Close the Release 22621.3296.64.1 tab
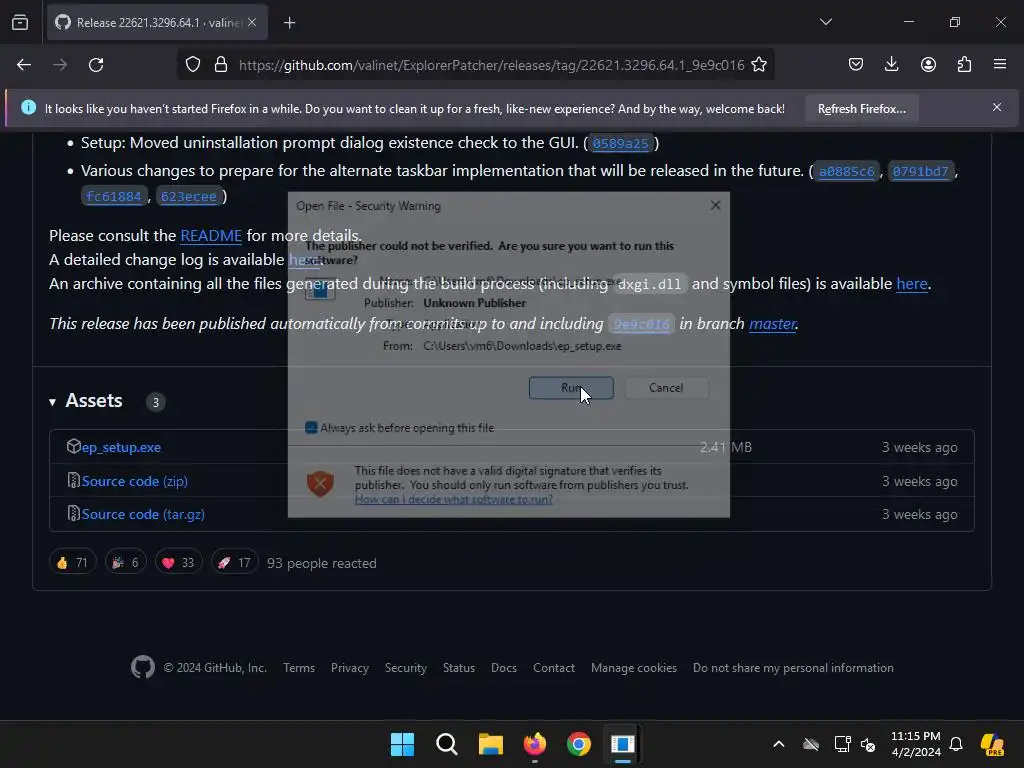This screenshot has height=768, width=1024. click(252, 22)
